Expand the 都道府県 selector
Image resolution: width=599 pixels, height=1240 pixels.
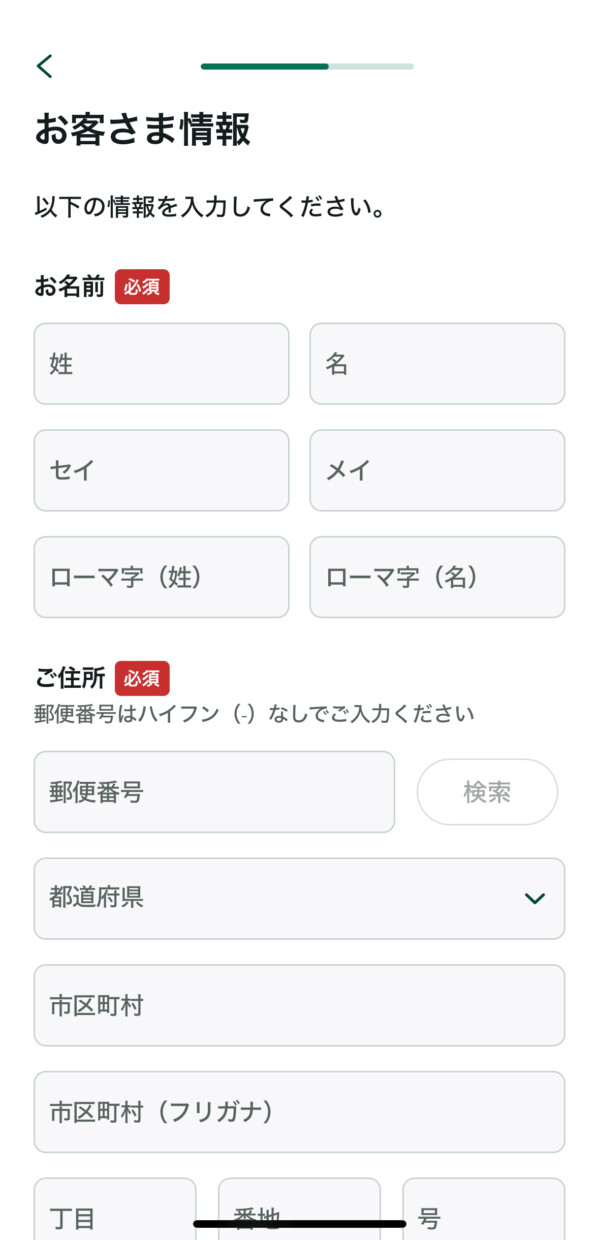coord(299,898)
